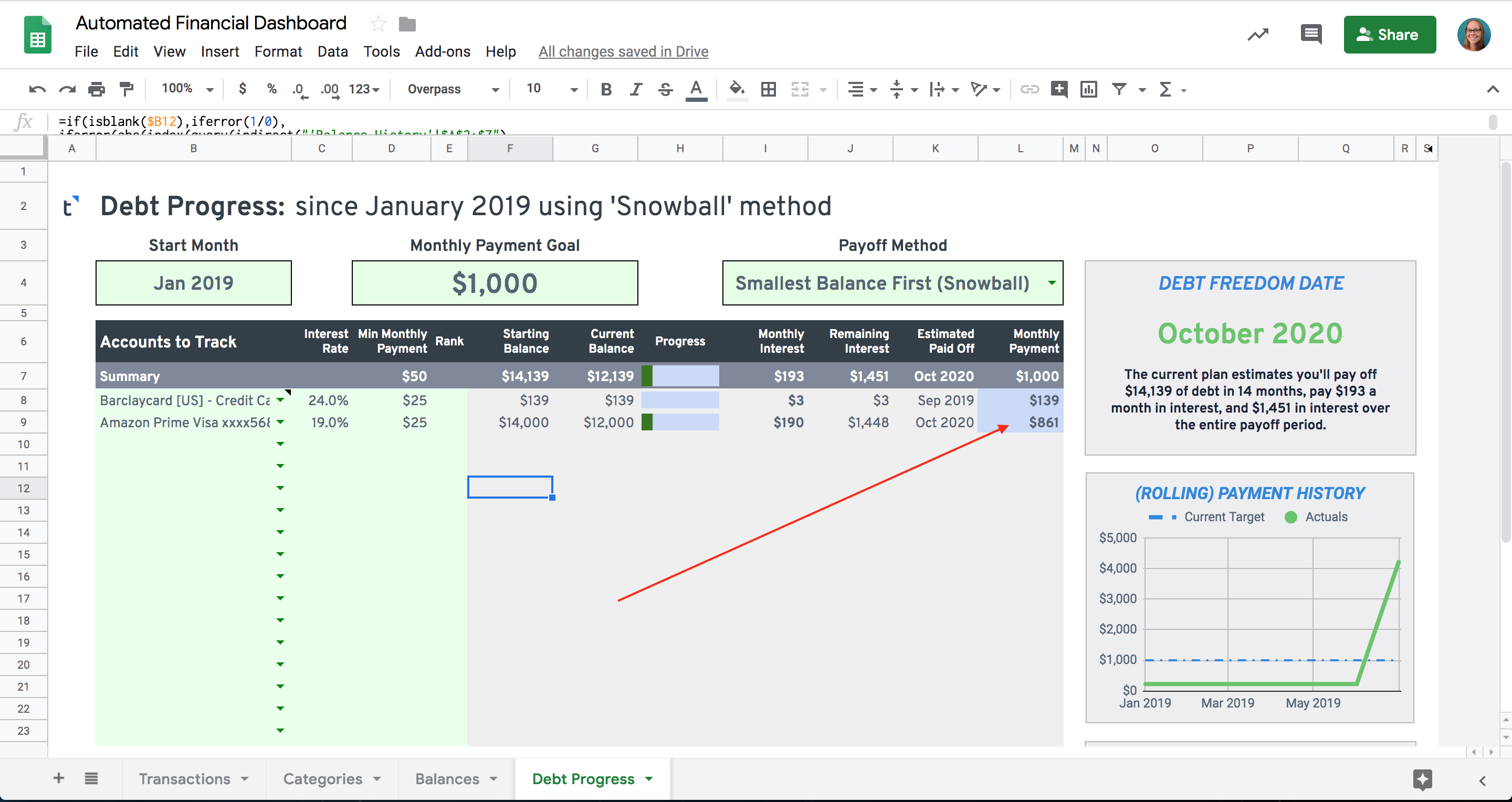Viewport: 1512px width, 802px height.
Task: Click the print icon
Action: [x=96, y=89]
